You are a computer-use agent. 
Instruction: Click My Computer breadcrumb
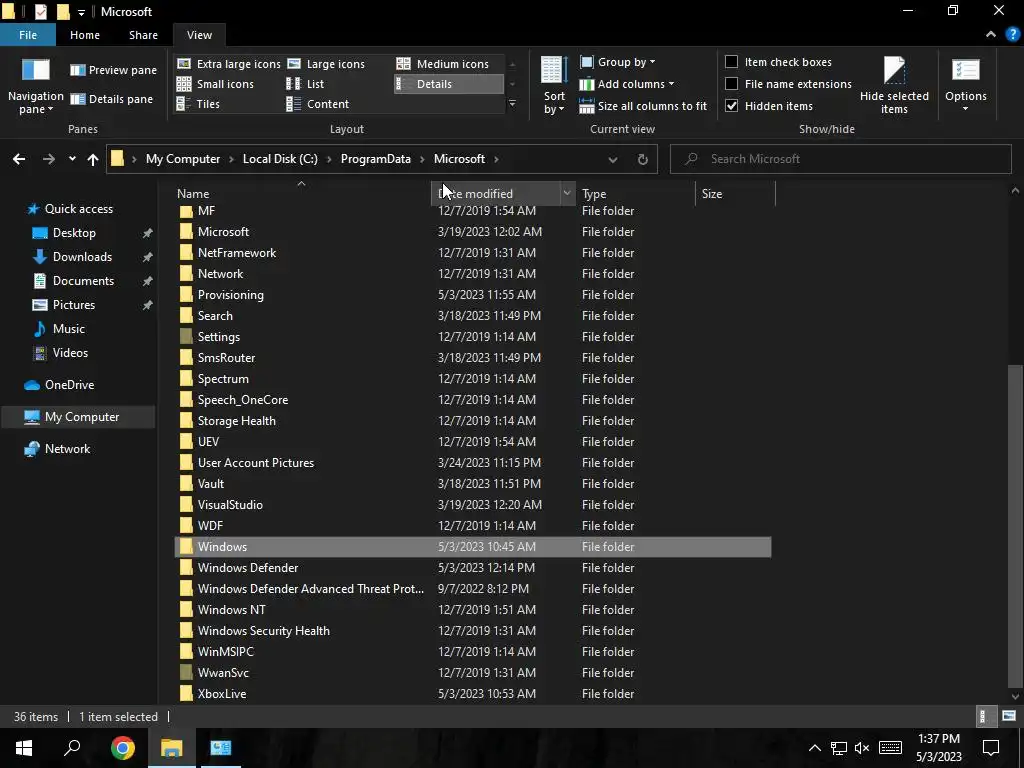pyautogui.click(x=183, y=159)
